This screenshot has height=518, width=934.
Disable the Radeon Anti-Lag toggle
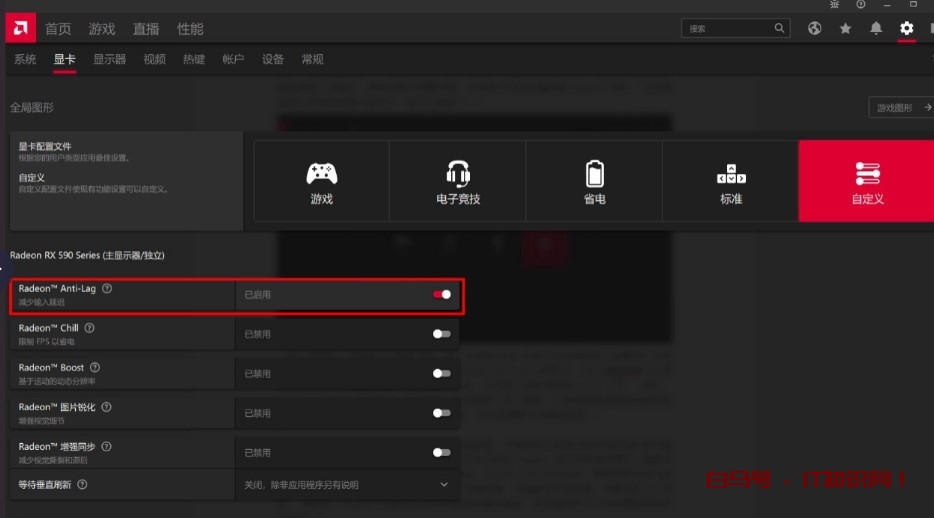point(441,295)
